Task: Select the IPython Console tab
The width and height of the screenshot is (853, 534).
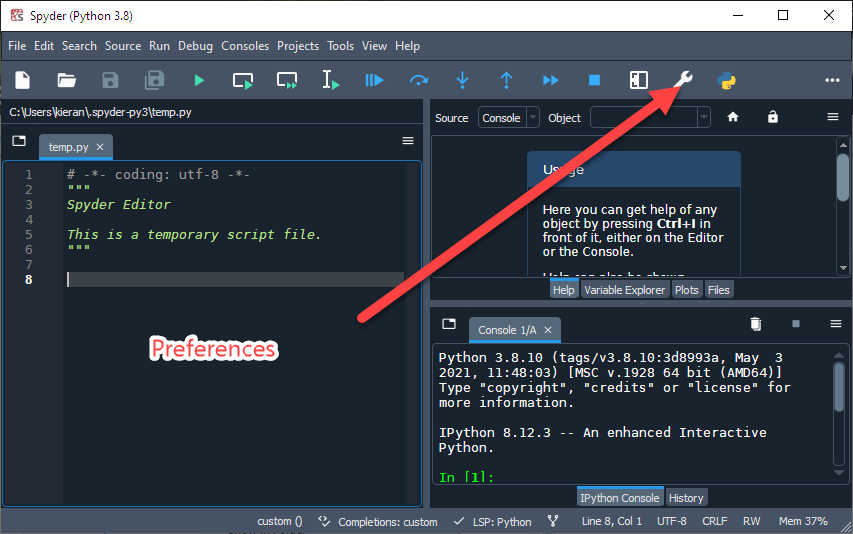Action: coord(620,498)
